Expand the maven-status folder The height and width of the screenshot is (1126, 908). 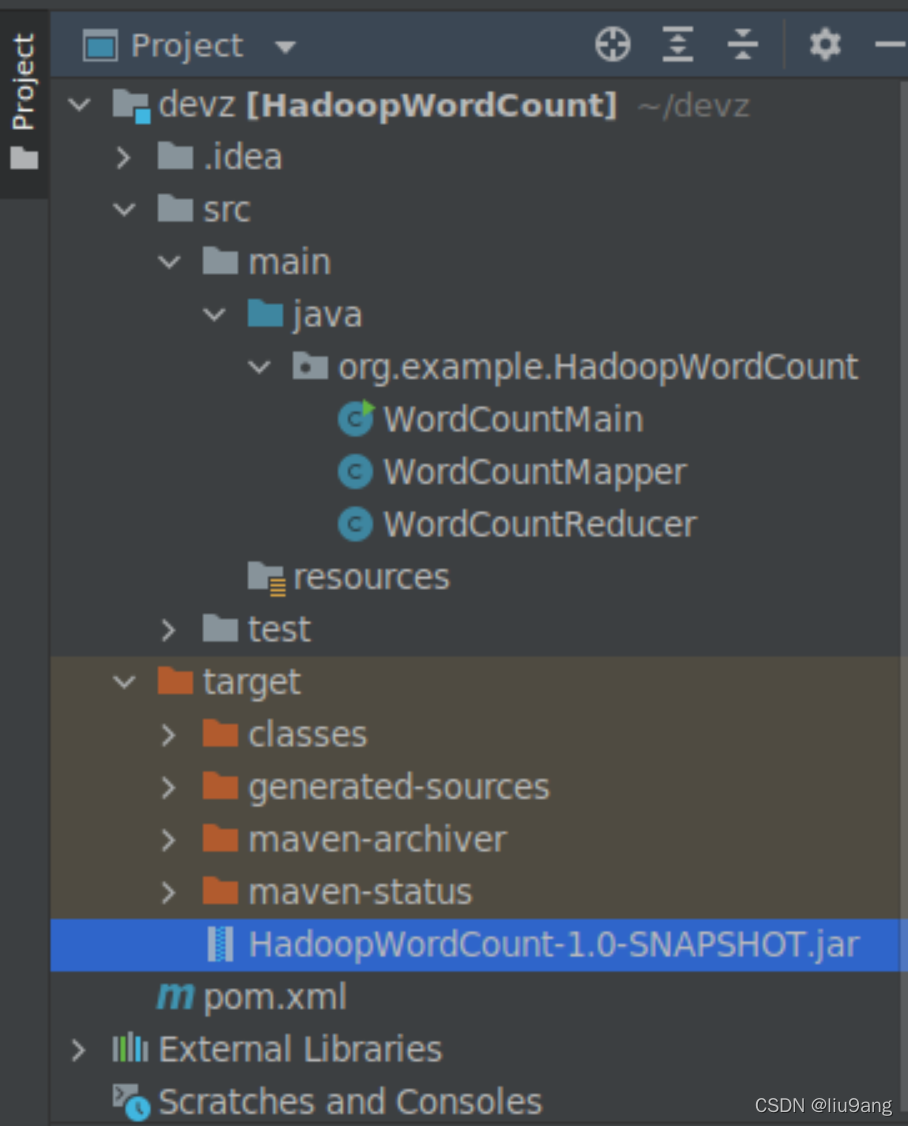168,892
